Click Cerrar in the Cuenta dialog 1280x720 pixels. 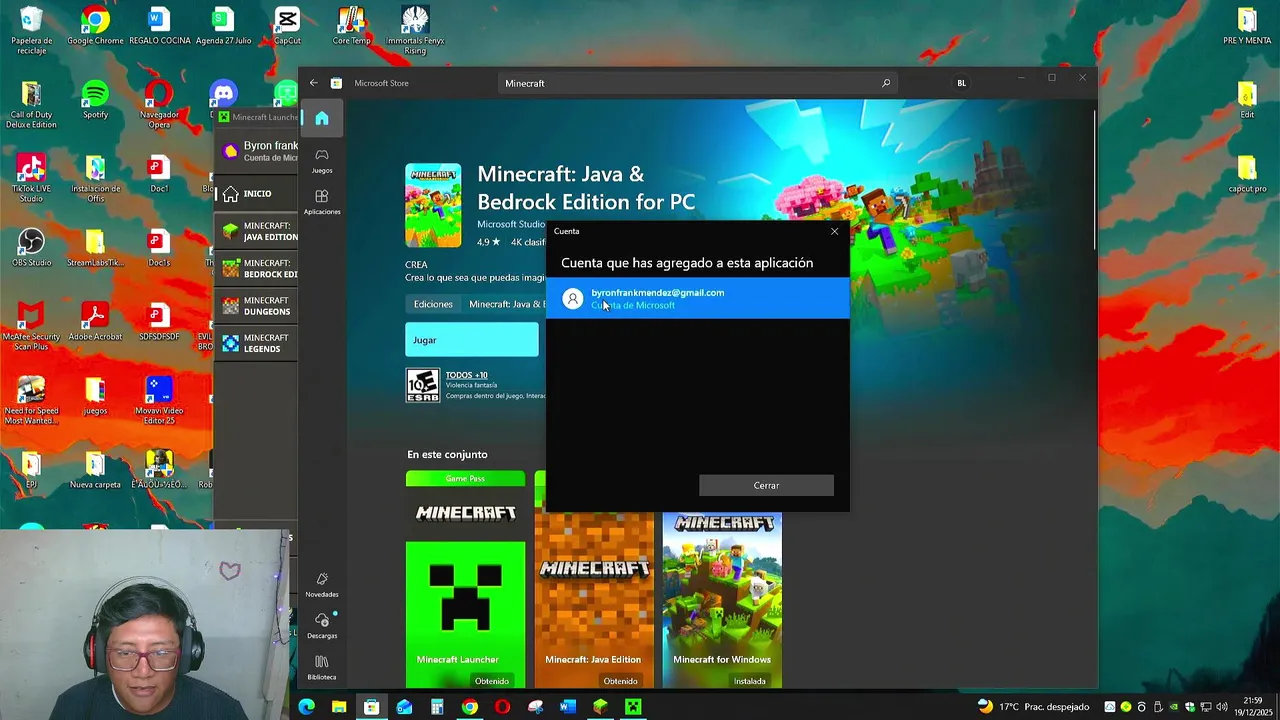766,485
